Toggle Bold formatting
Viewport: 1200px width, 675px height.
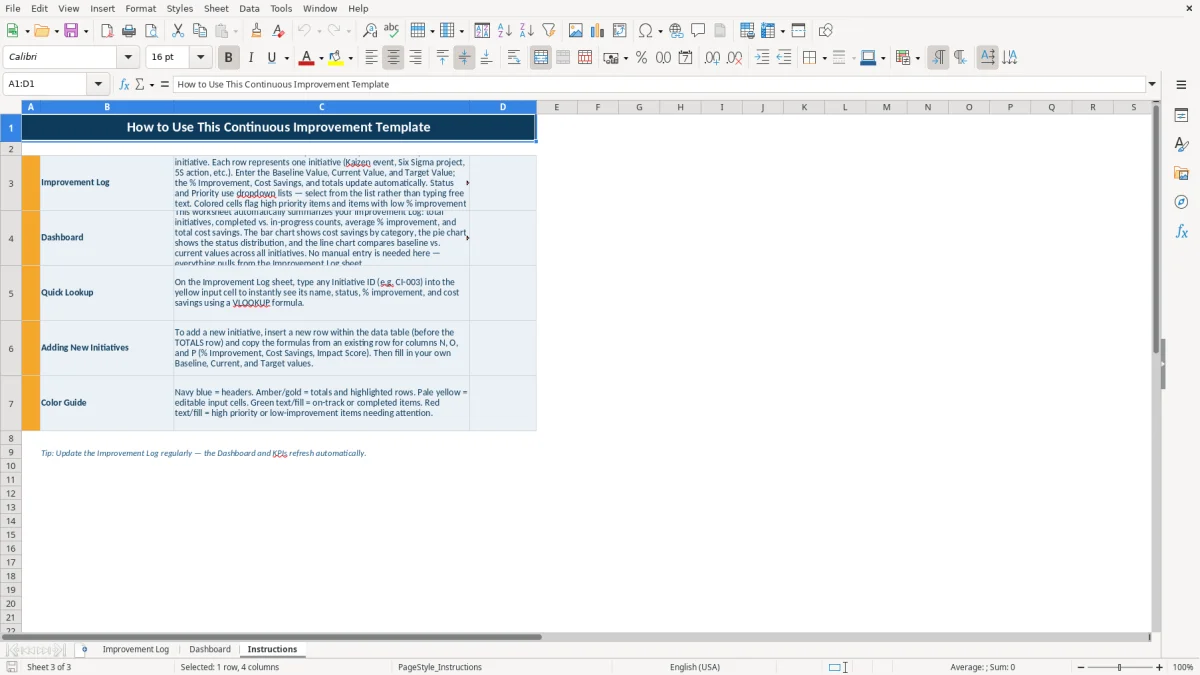tap(229, 58)
